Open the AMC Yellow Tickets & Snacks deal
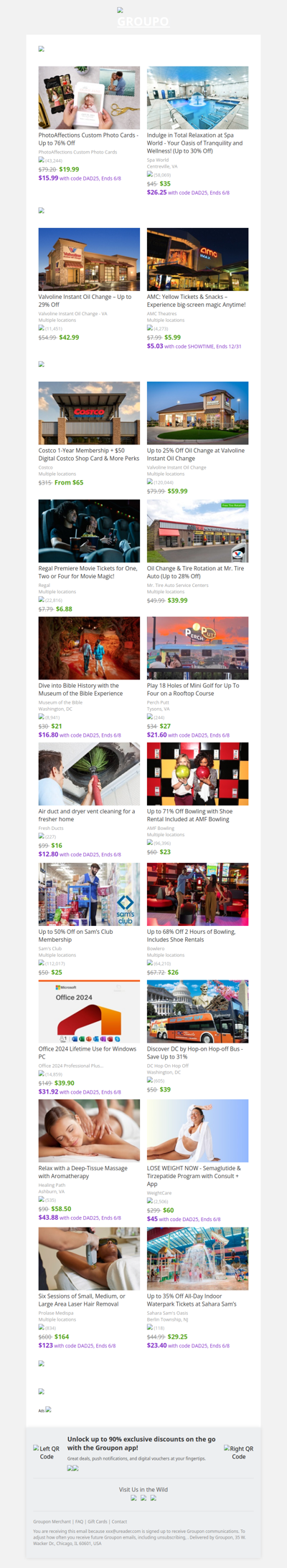The image size is (287, 1568). [x=197, y=300]
